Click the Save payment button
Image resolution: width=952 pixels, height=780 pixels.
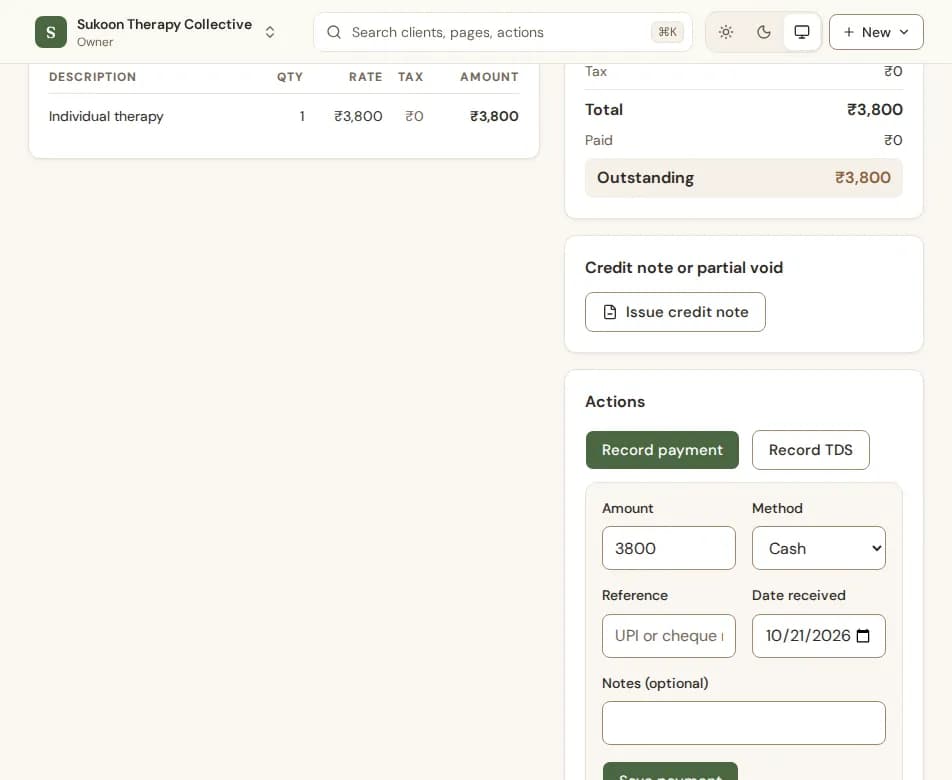pos(670,772)
